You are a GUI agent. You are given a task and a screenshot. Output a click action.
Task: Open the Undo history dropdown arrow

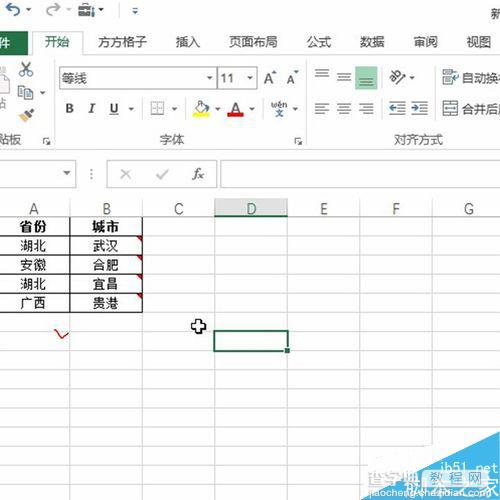pyautogui.click(x=29, y=10)
